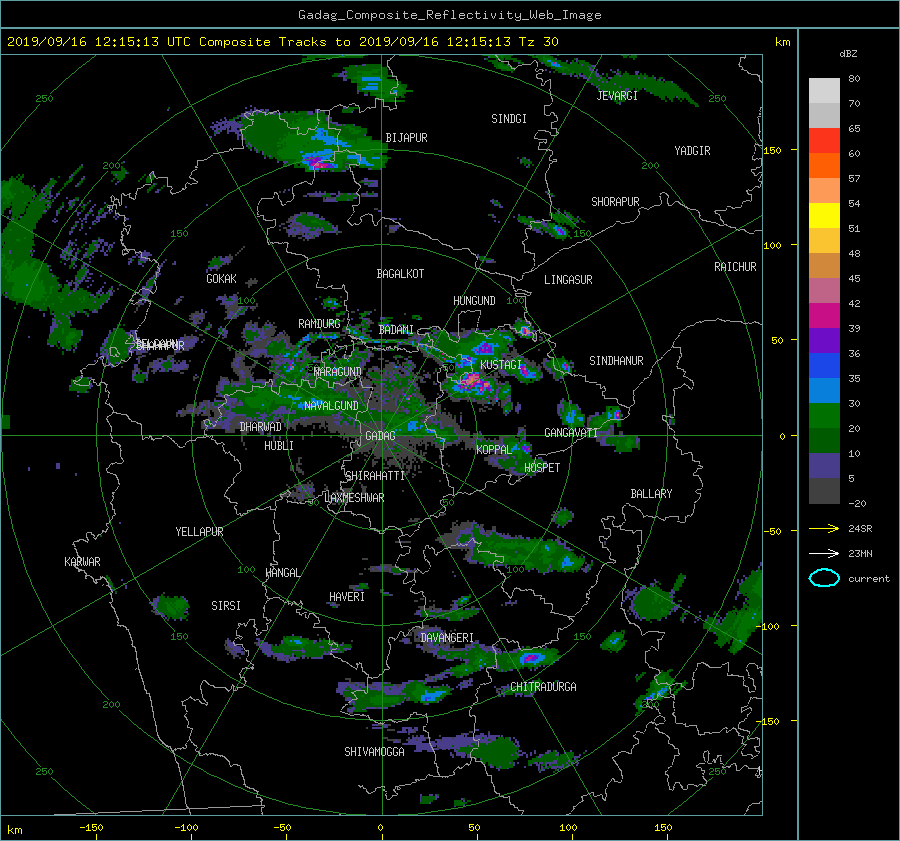The height and width of the screenshot is (841, 900).
Task: Click the SHIRAHATTI city label
Action: (x=375, y=476)
